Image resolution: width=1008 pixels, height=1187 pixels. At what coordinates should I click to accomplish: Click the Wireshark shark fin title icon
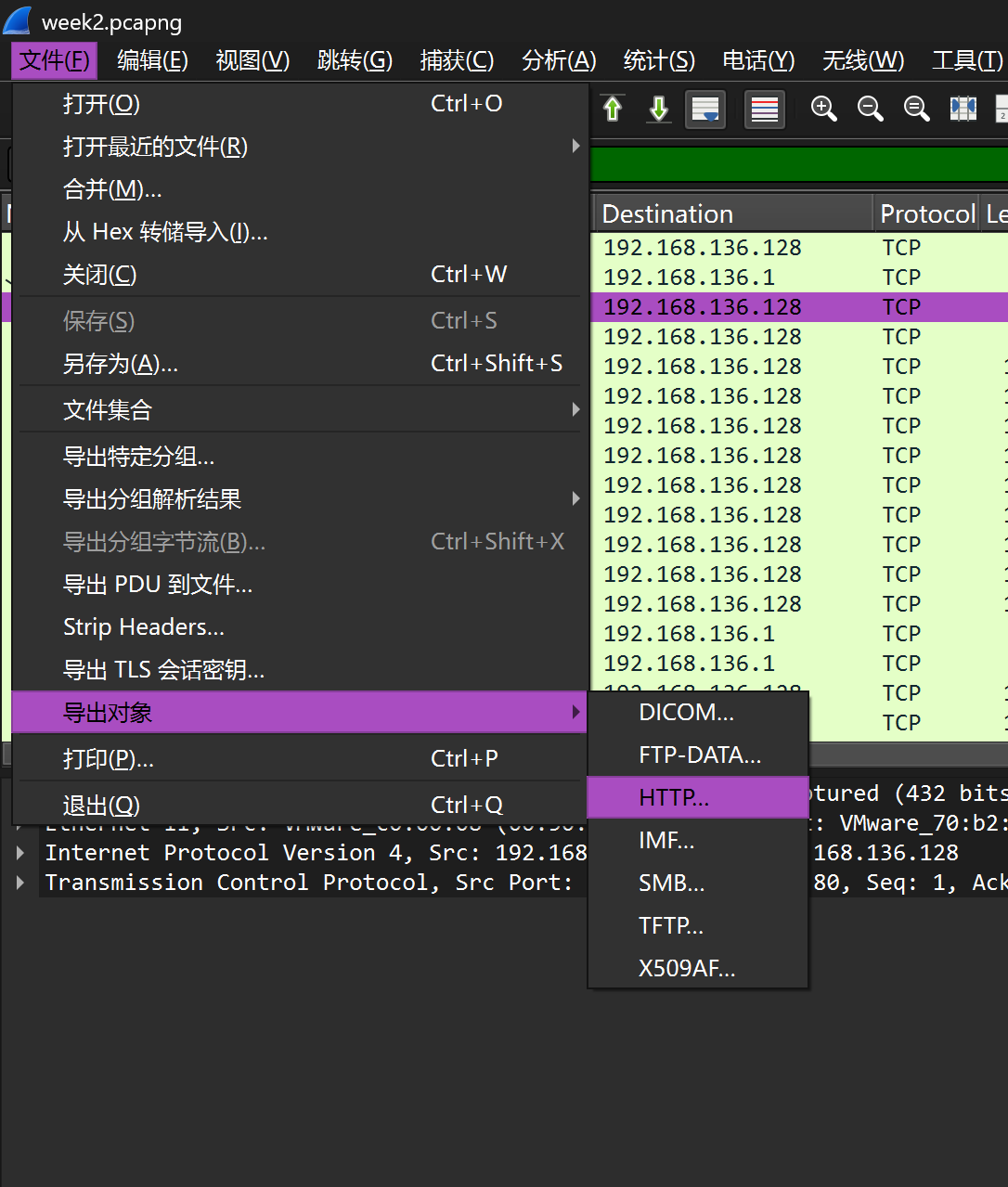[18, 20]
